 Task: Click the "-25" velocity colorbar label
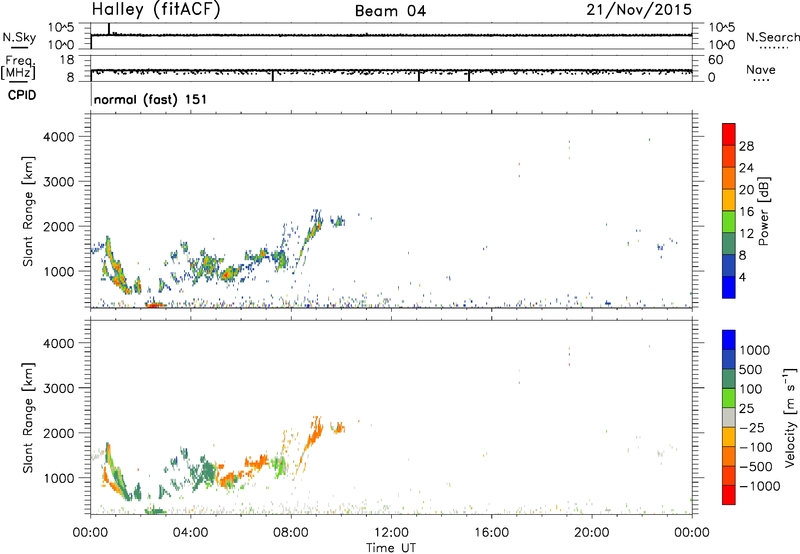point(752,428)
